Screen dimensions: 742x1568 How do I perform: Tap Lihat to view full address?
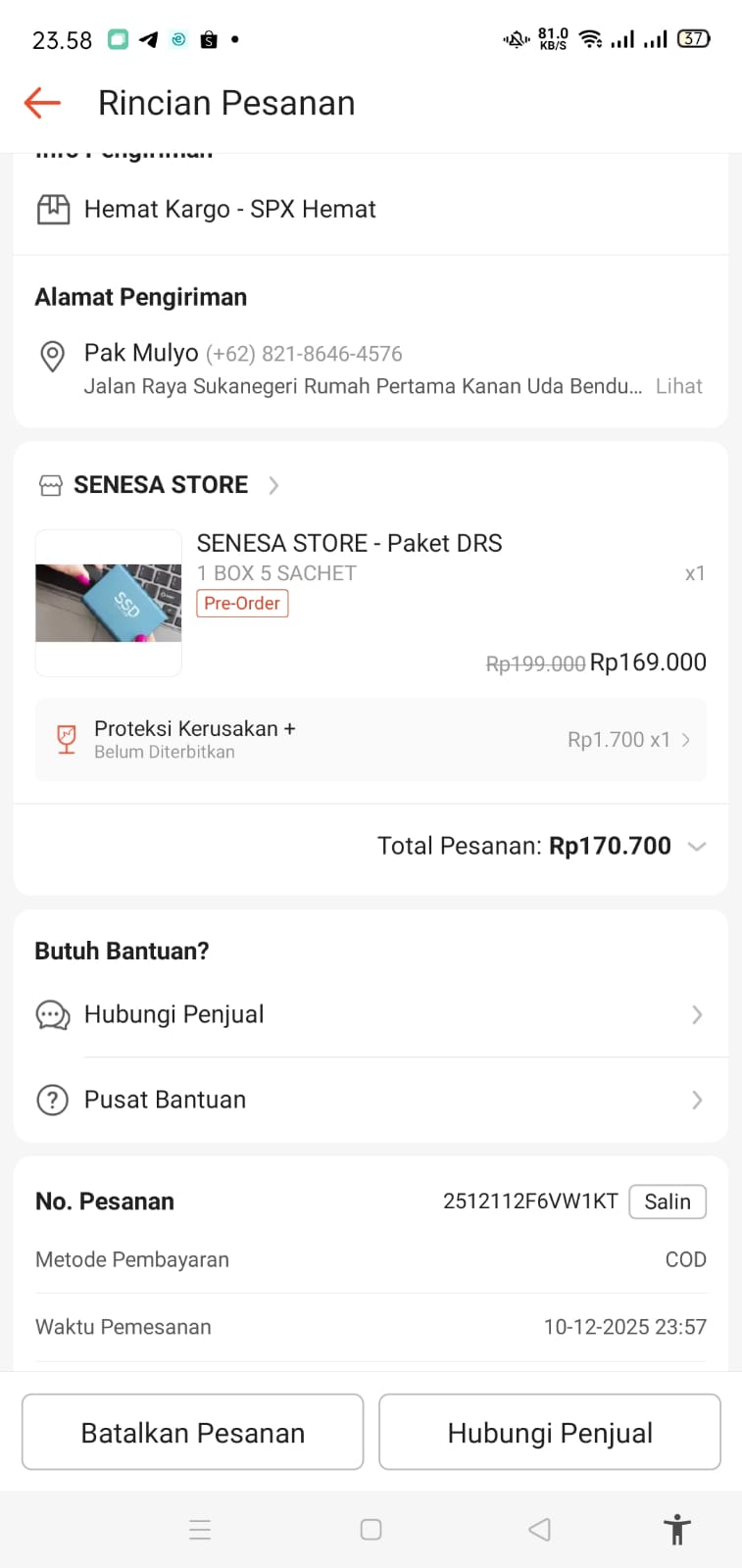[678, 386]
